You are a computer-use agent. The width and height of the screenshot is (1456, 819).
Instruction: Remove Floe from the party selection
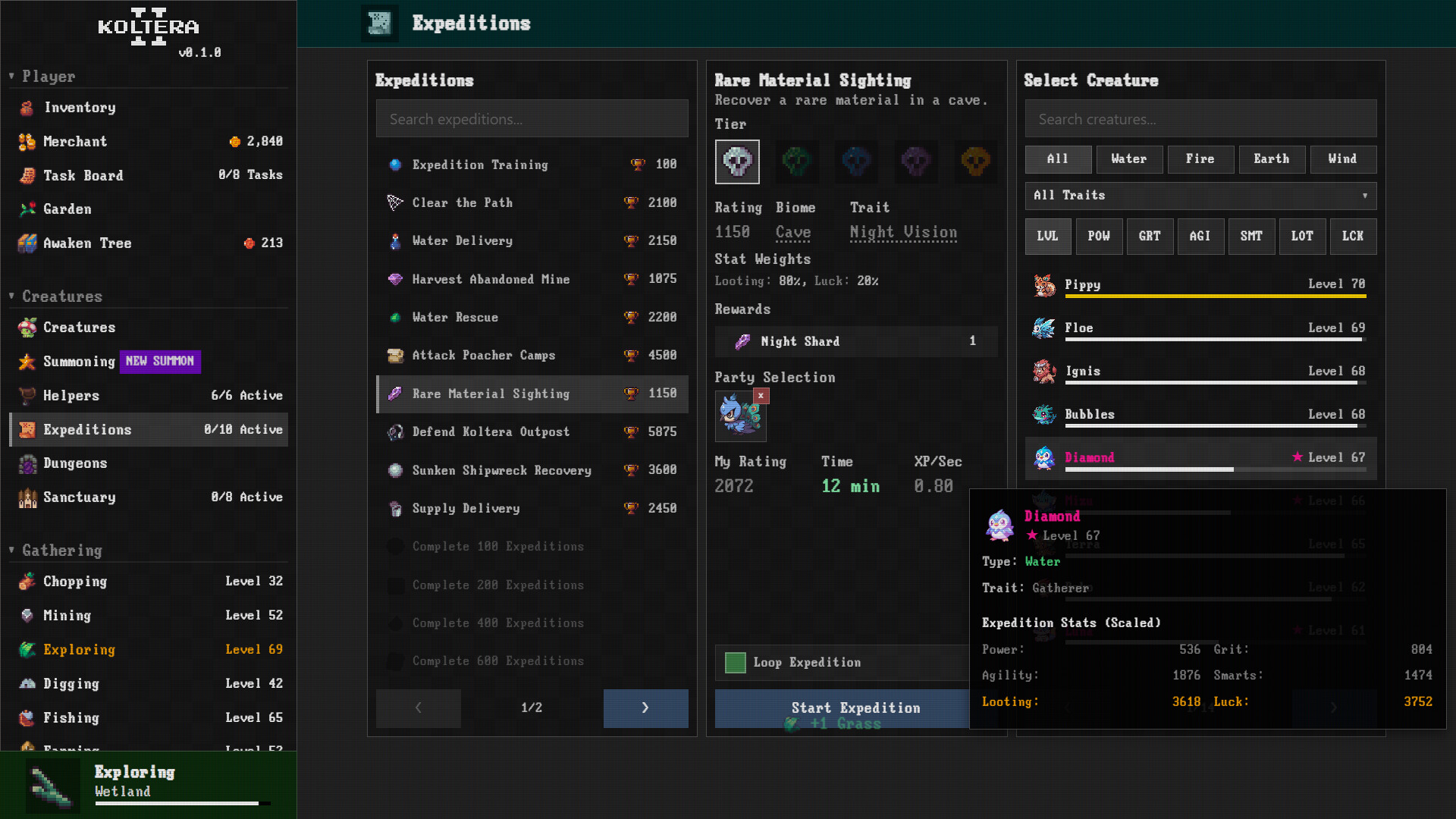point(761,396)
